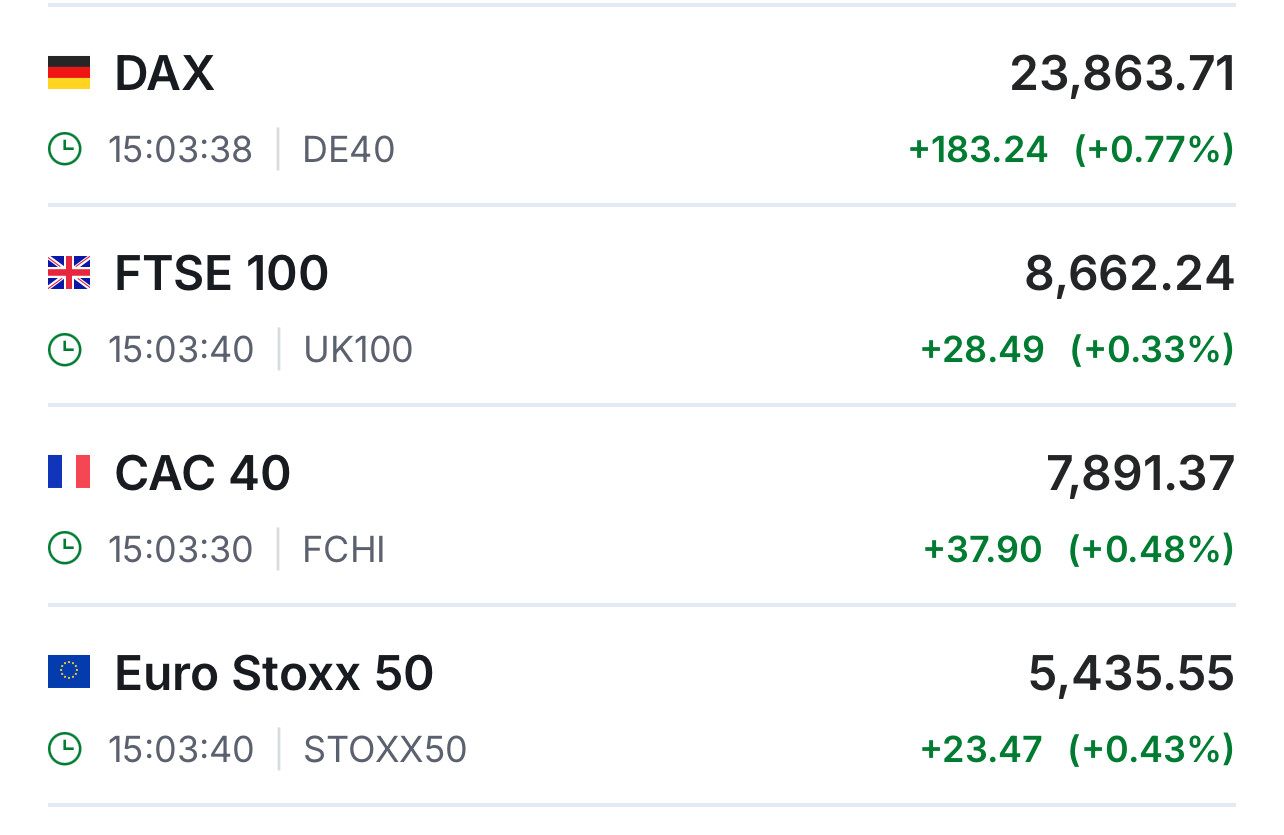Click the DE40 ticker symbol
Image resolution: width=1284 pixels, height=835 pixels.
coord(349,150)
